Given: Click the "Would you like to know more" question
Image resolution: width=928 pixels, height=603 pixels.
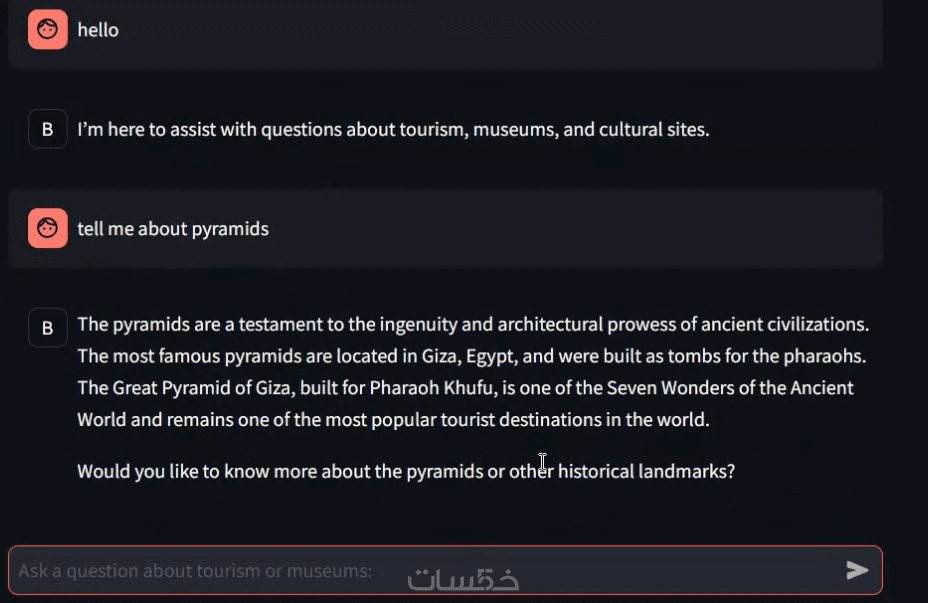Looking at the screenshot, I should coord(406,471).
